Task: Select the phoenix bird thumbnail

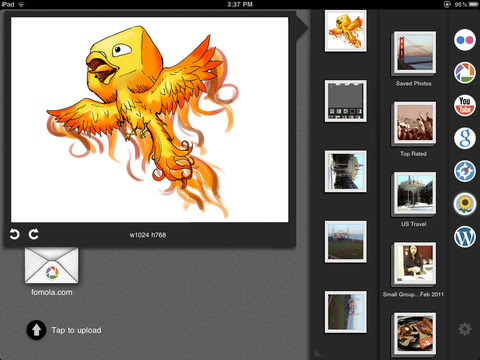Action: [346, 31]
